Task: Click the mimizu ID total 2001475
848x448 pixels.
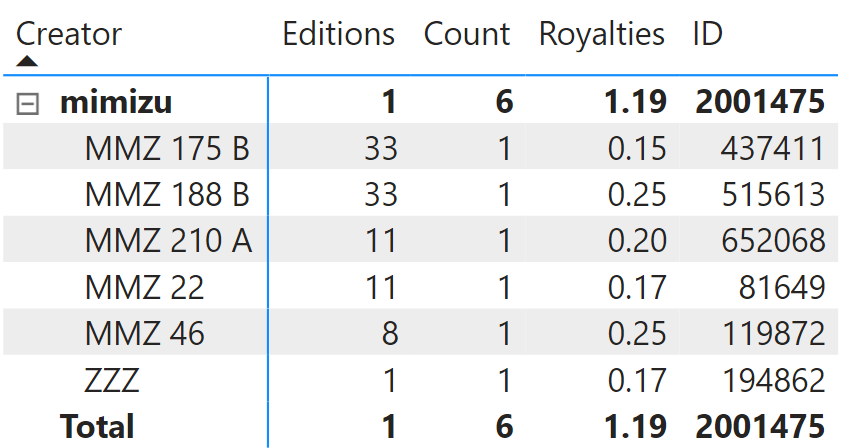Action: click(x=760, y=102)
